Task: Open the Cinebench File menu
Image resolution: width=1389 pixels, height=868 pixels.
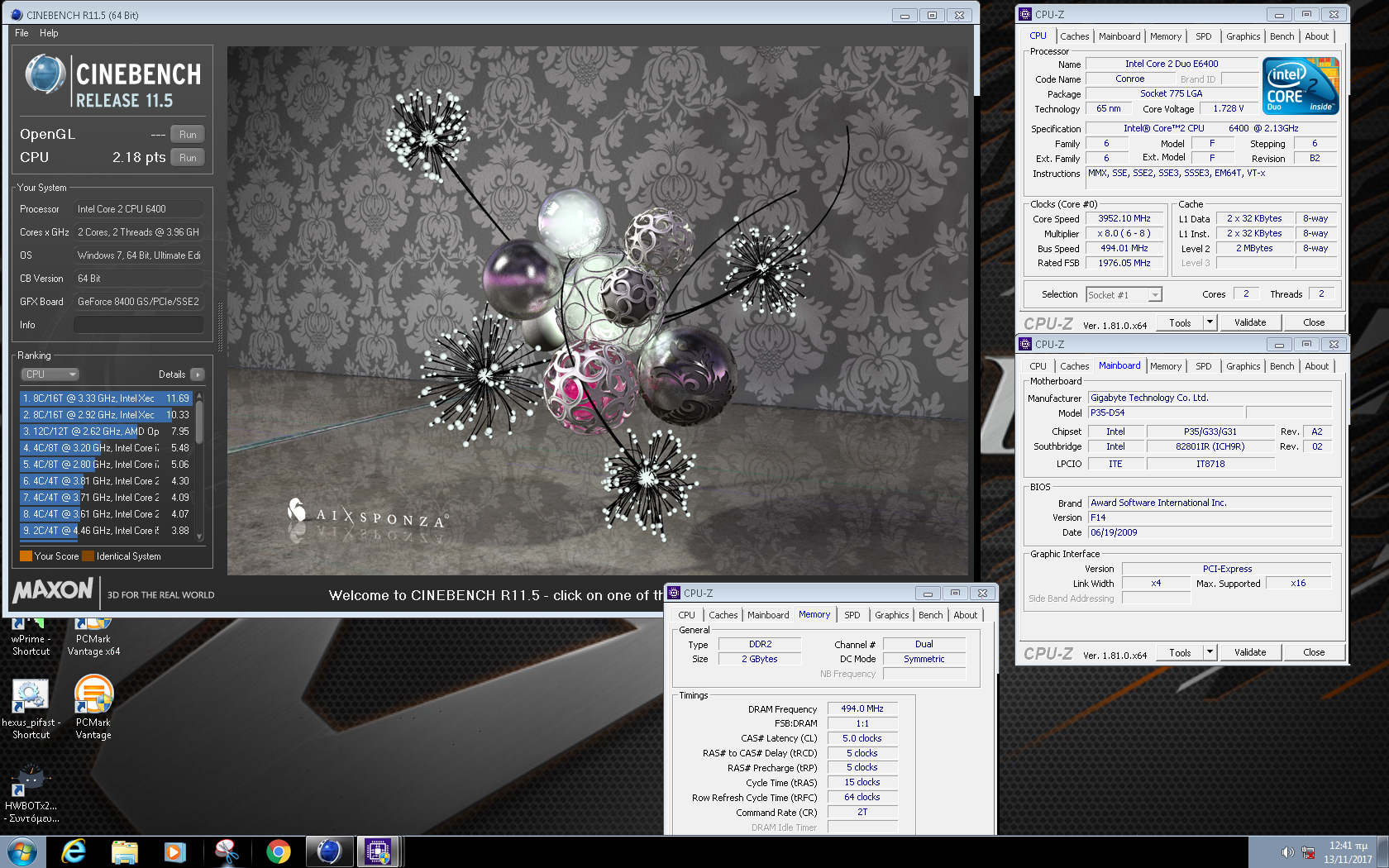Action: click(21, 33)
